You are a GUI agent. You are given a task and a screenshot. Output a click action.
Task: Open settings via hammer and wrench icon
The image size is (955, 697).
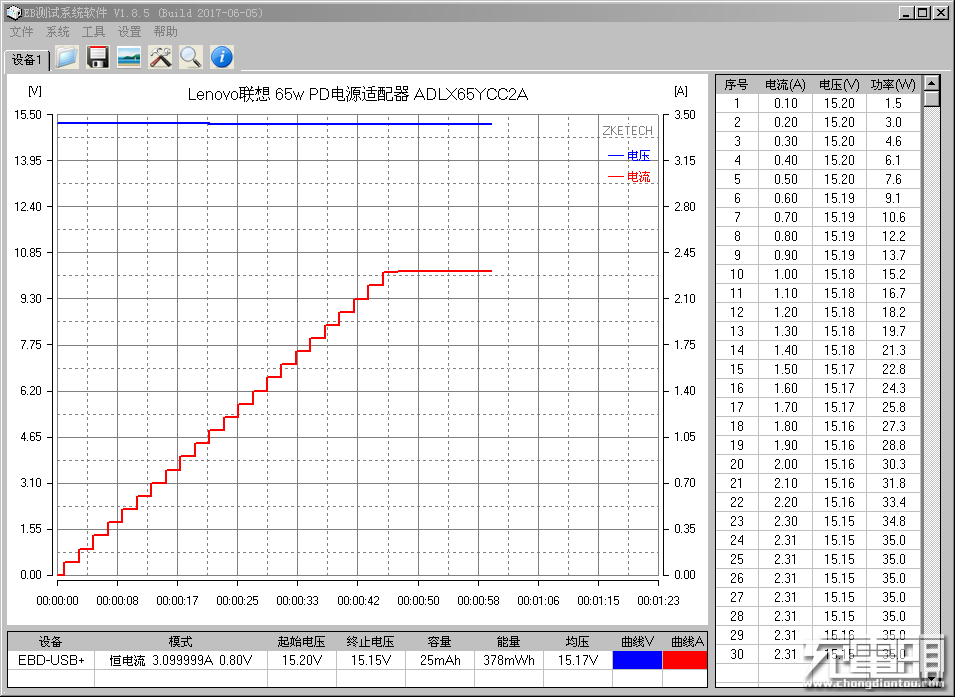click(160, 57)
